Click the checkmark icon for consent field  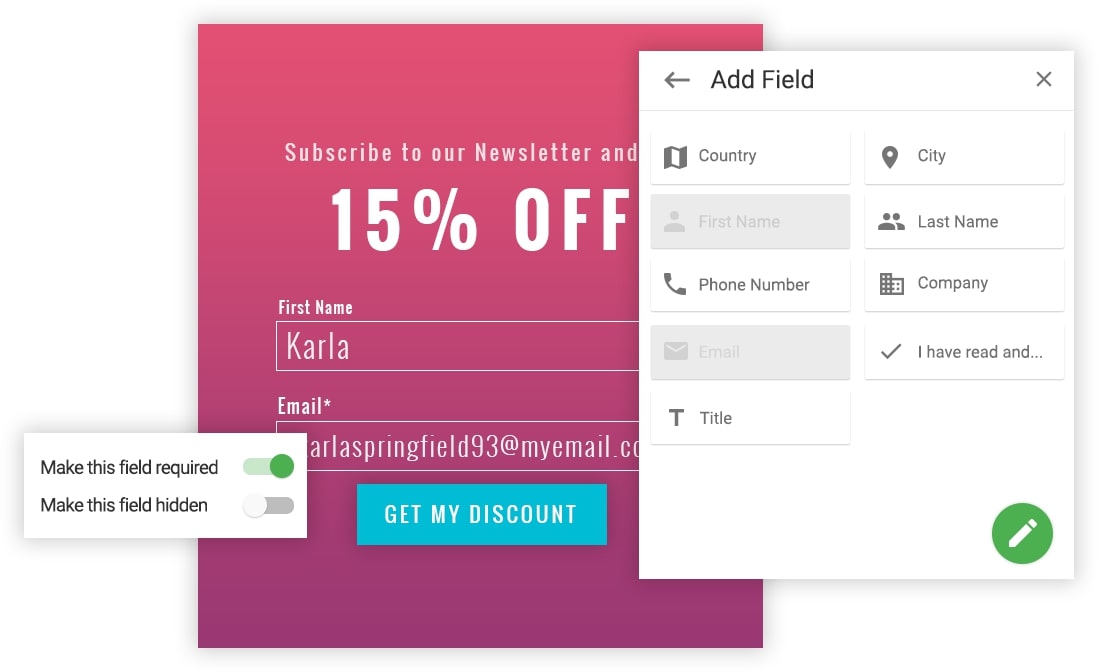(890, 352)
